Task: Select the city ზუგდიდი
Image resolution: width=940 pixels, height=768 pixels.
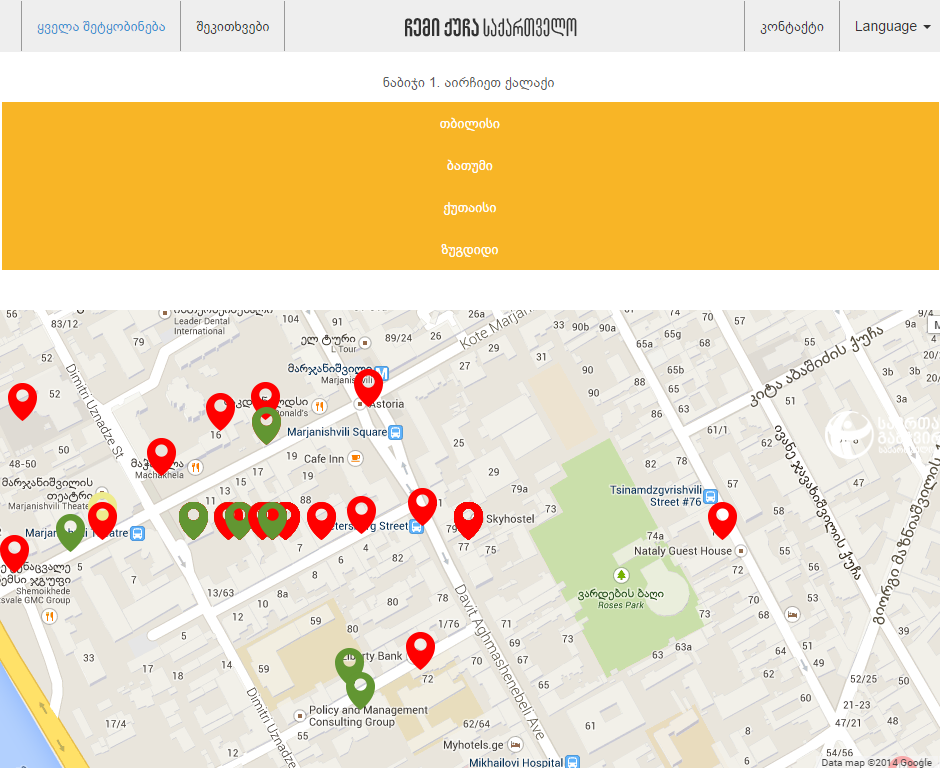Action: coord(470,249)
